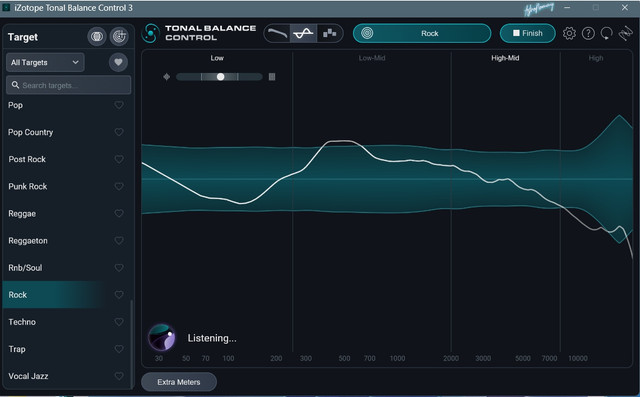Select the broad curve view mode
Viewport: 640px width, 397px height.
[x=277, y=33]
